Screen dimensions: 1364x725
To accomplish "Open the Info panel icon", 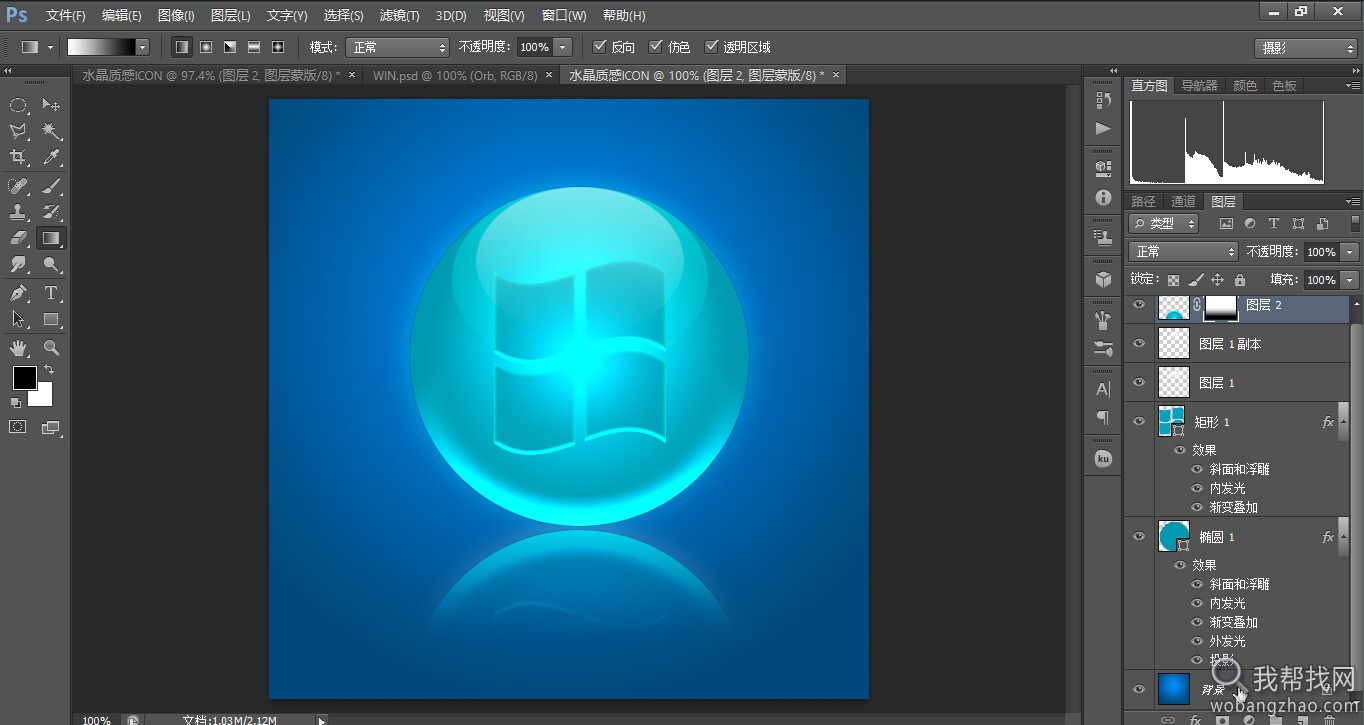I will click(x=1103, y=198).
